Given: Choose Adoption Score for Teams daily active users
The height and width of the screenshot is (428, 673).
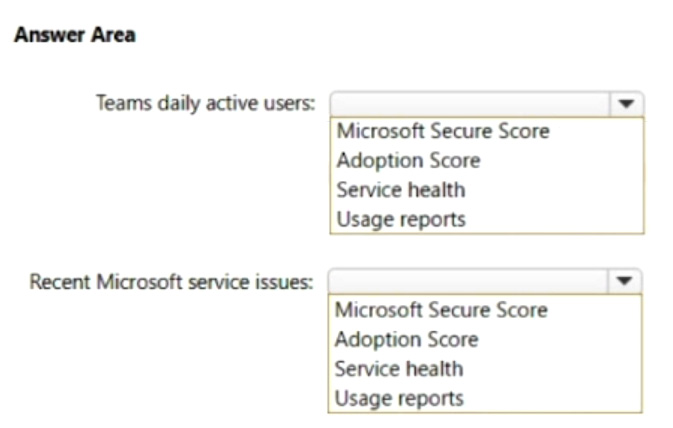Looking at the screenshot, I should coord(408,160).
